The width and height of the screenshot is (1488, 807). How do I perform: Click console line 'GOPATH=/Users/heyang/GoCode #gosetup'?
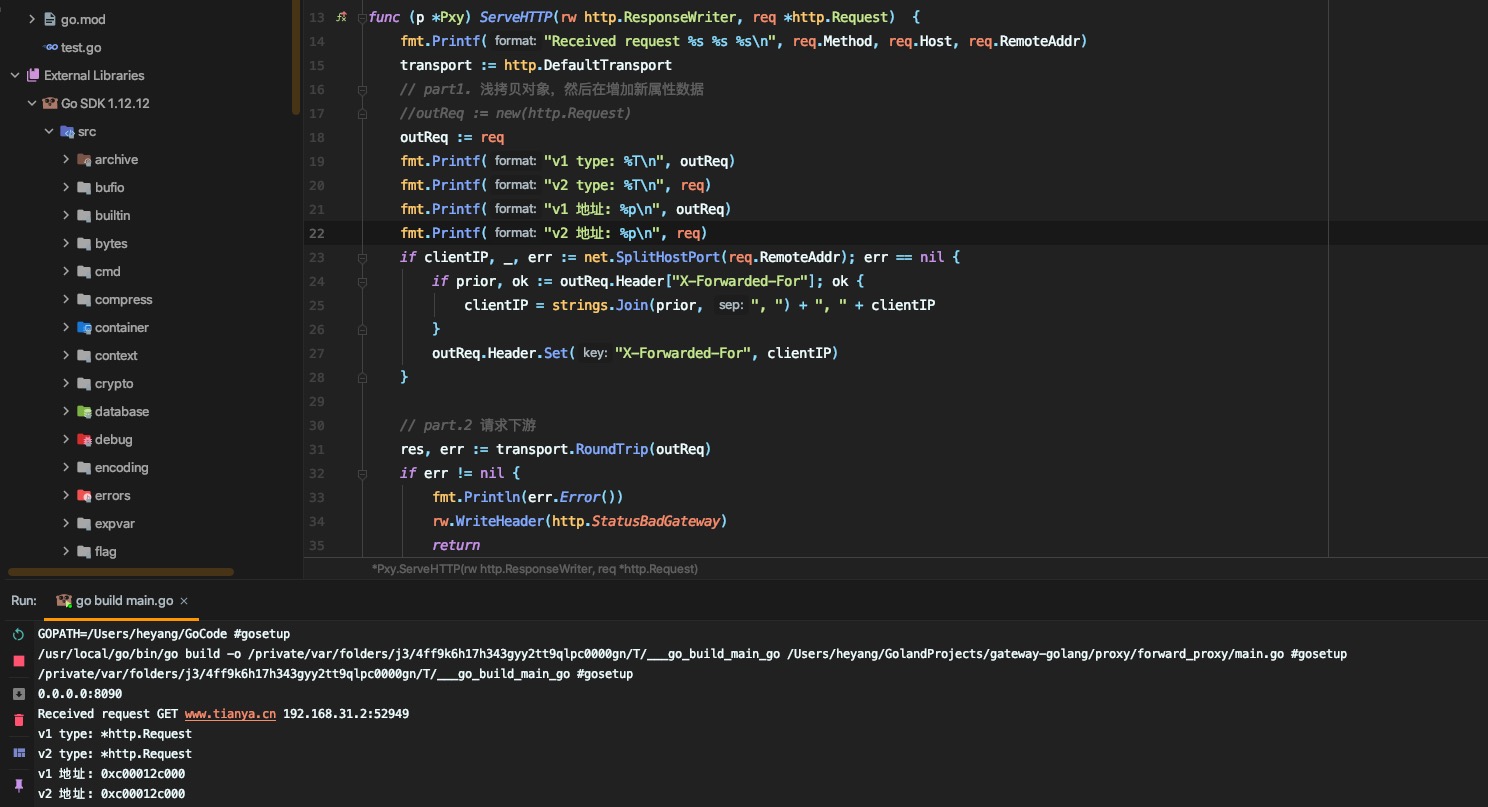coord(164,634)
